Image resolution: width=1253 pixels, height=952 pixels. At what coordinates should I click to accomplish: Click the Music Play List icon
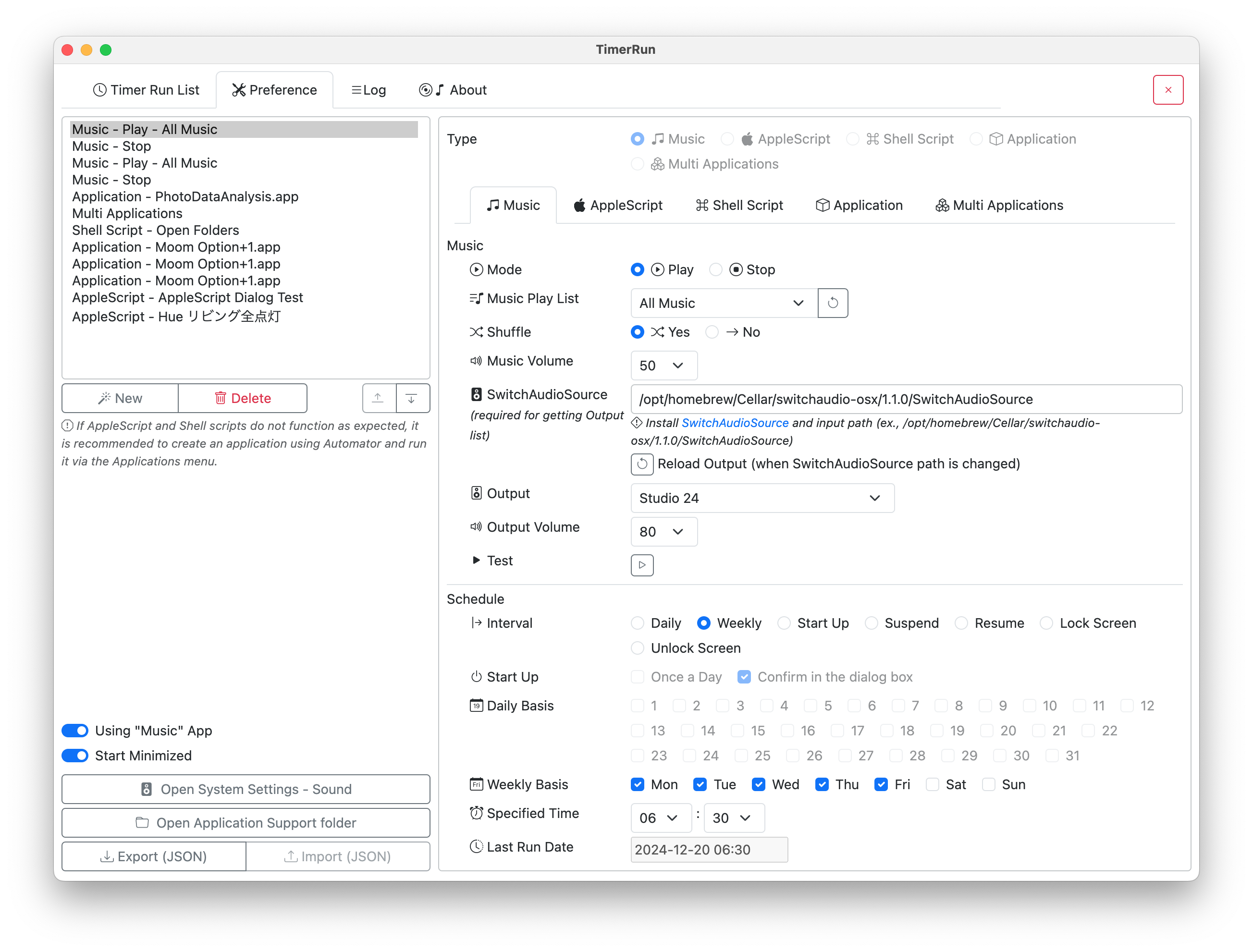click(476, 299)
